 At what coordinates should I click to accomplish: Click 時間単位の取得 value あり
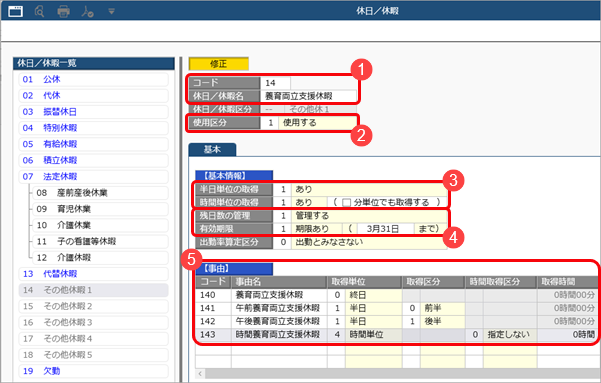coord(309,202)
